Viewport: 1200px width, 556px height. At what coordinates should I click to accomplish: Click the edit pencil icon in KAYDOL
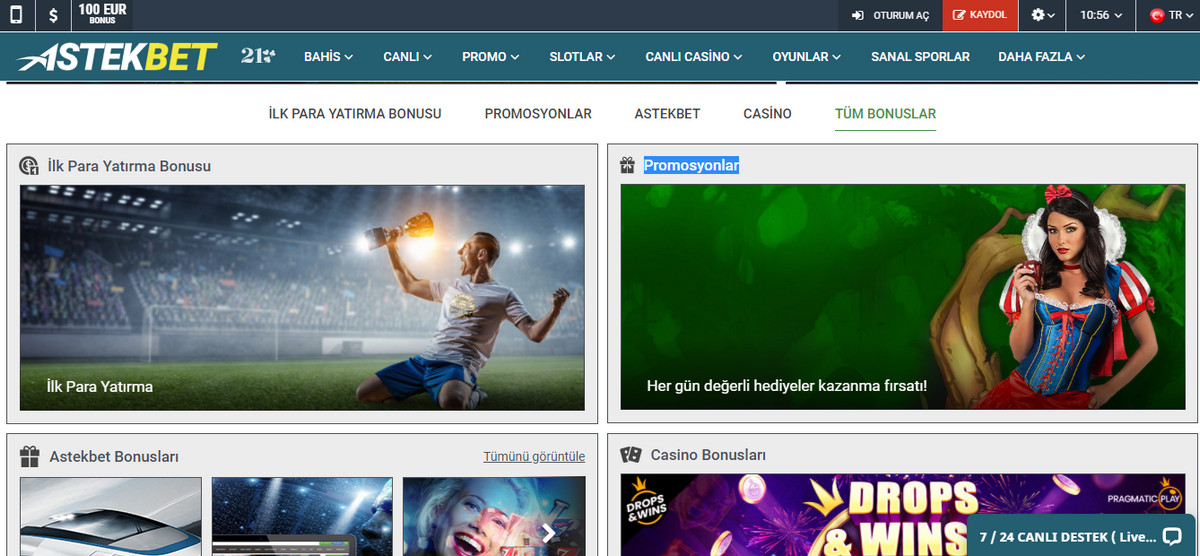coord(960,15)
